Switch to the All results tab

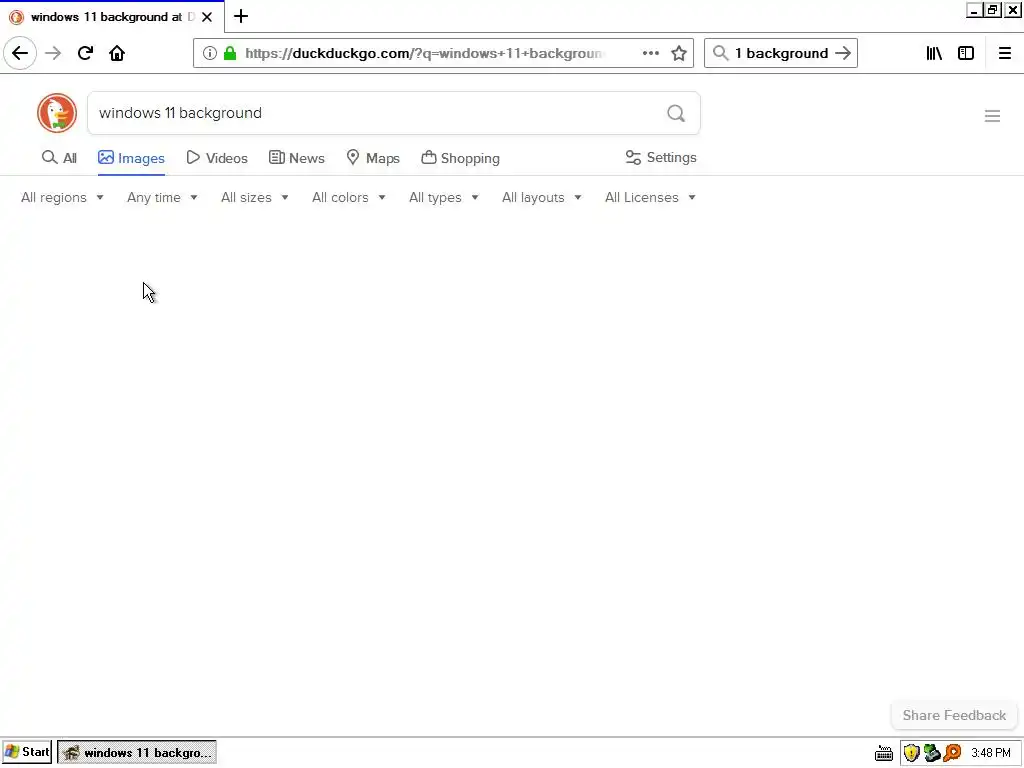pos(59,158)
